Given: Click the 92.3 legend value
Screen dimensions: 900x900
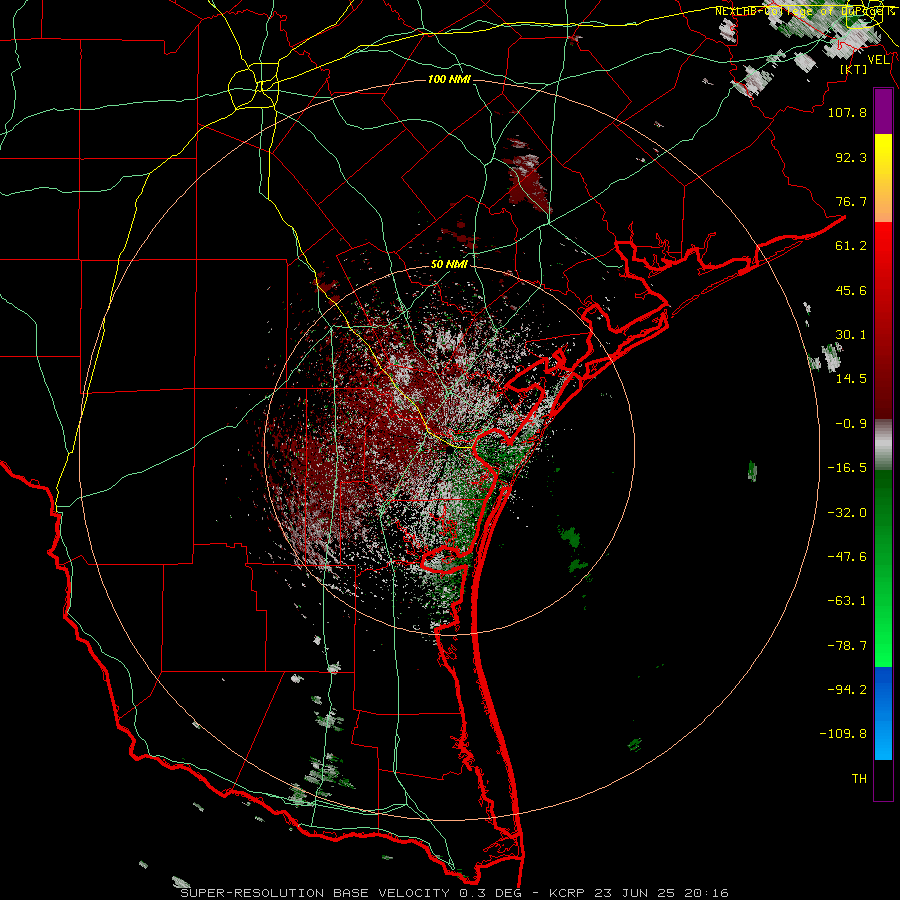Looking at the screenshot, I should click(x=851, y=157).
